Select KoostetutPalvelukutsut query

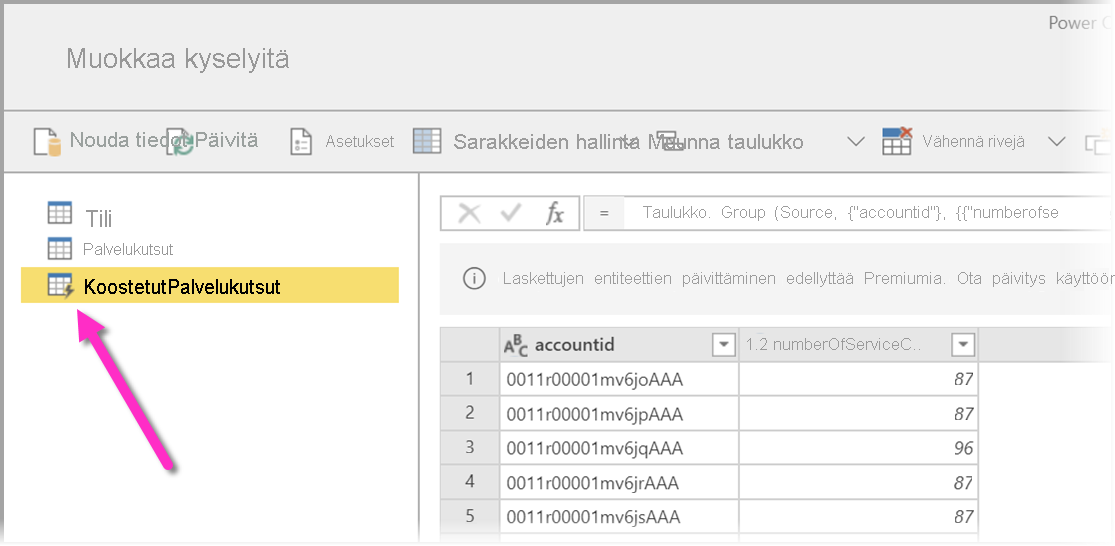(x=210, y=285)
